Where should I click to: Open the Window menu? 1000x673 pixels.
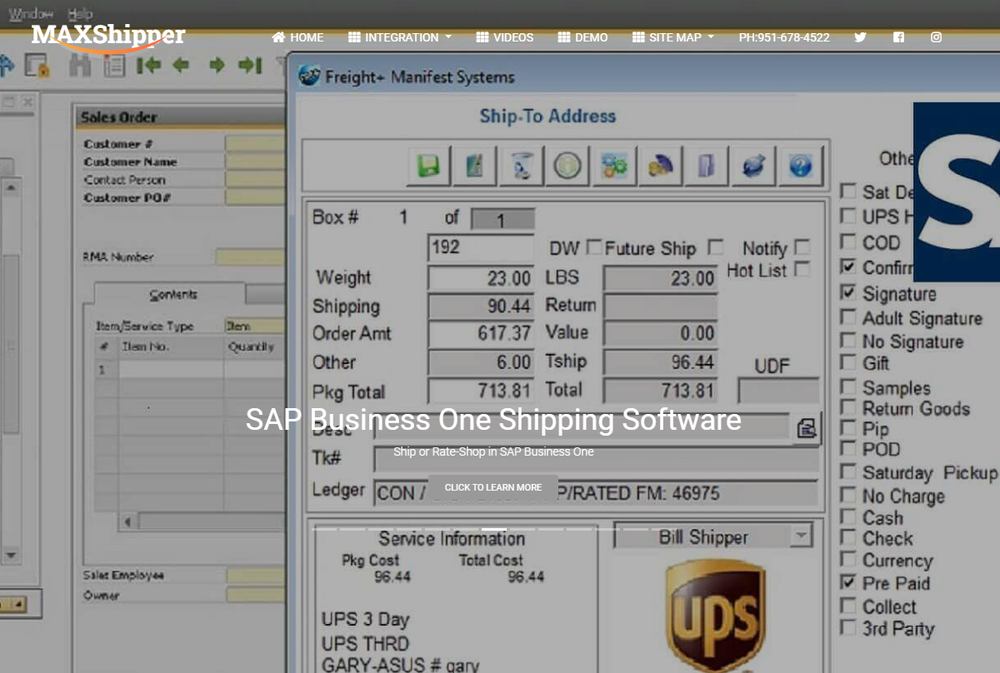[x=31, y=13]
